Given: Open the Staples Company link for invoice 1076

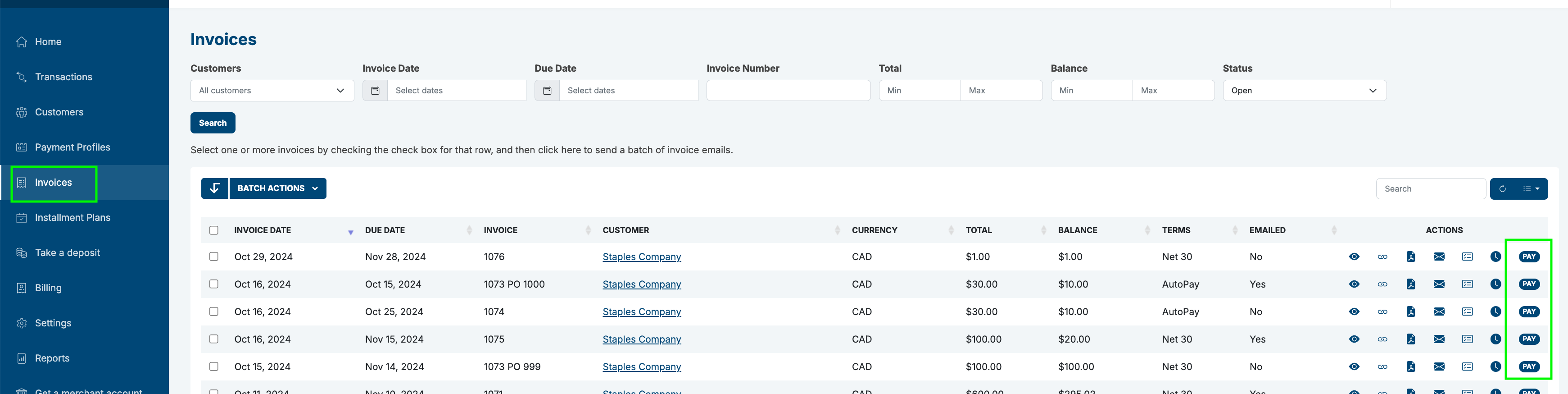Looking at the screenshot, I should (x=642, y=257).
